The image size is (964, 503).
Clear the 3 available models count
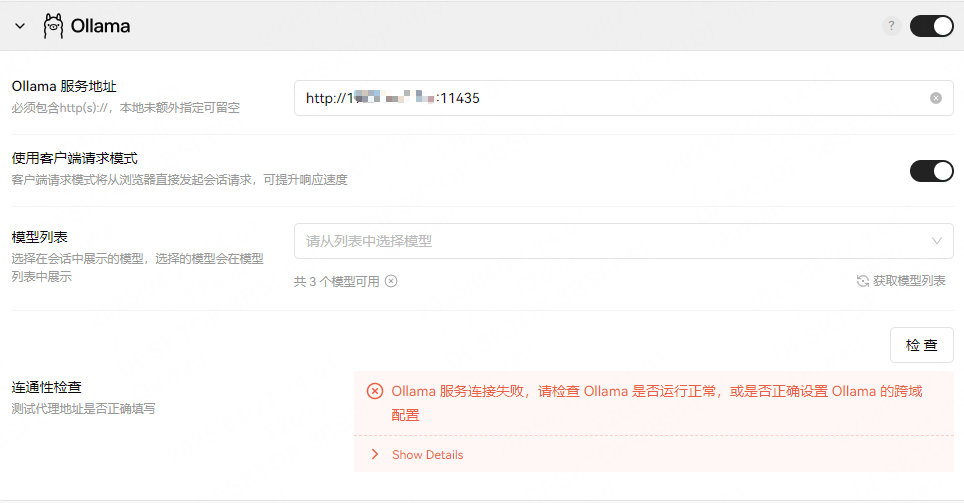pyautogui.click(x=391, y=281)
